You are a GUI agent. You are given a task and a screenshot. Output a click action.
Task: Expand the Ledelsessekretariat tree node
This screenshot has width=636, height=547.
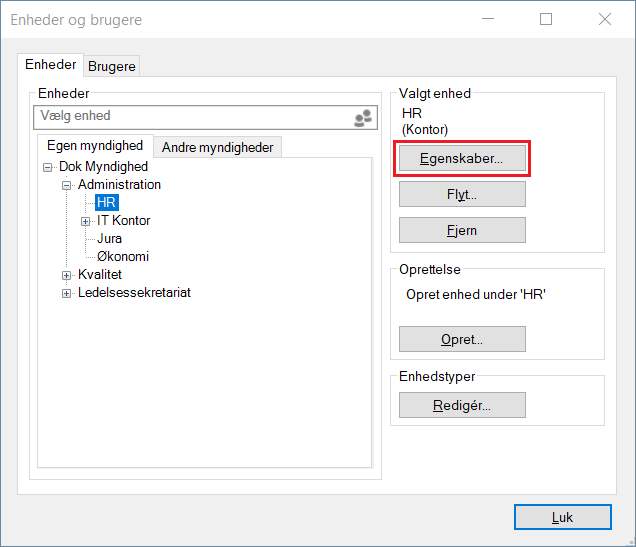click(67, 293)
